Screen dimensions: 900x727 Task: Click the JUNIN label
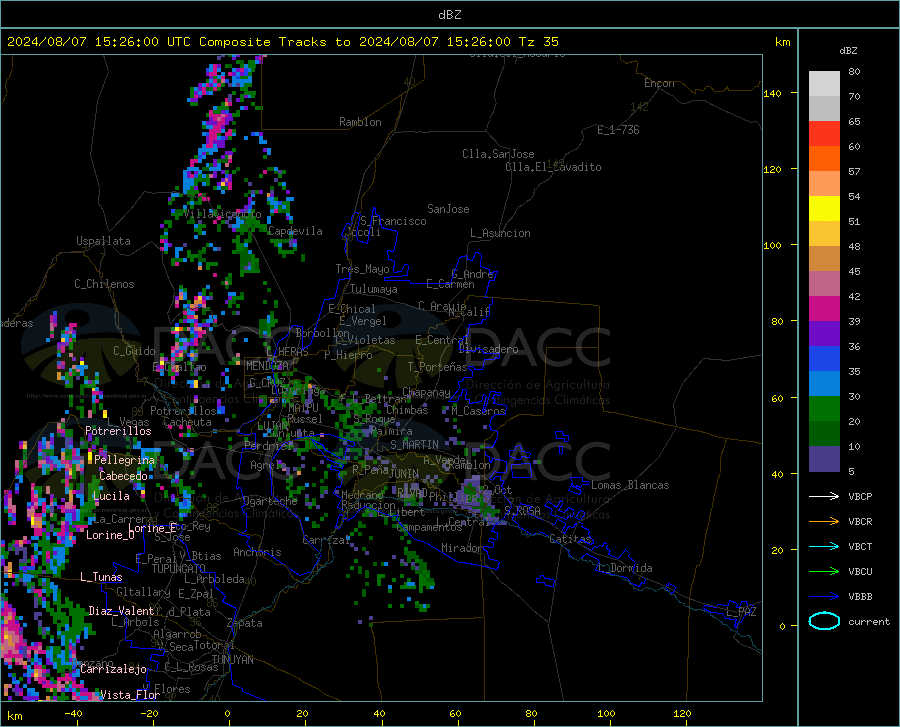(404, 473)
